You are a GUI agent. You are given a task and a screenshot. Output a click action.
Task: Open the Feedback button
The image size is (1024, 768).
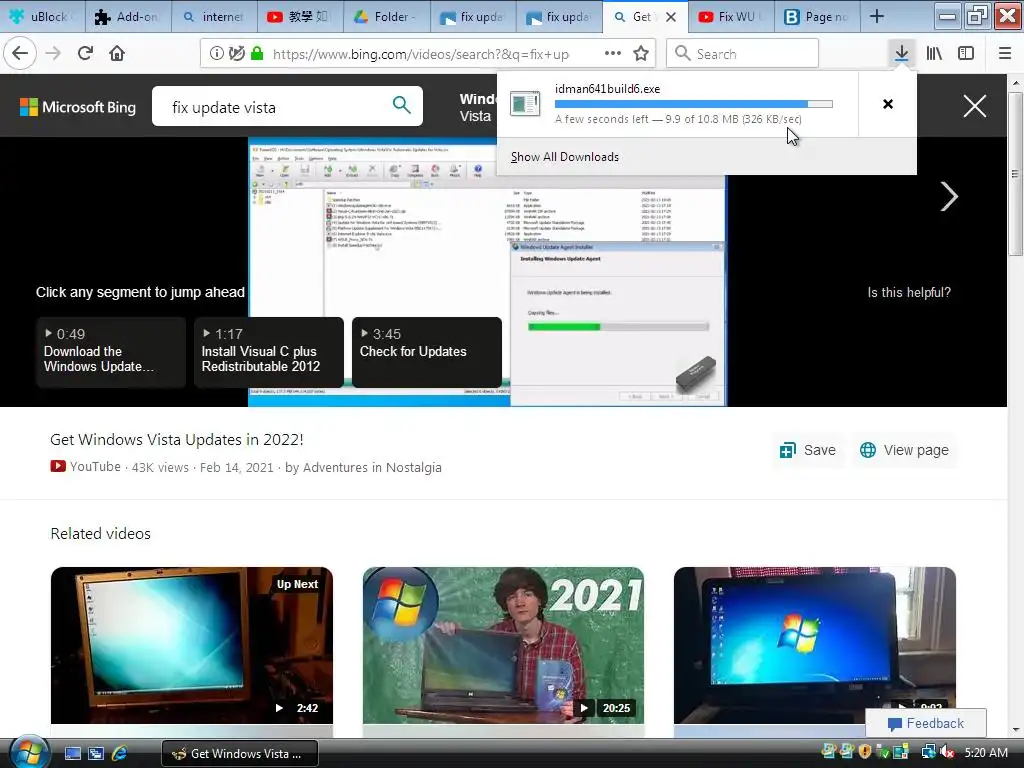pyautogui.click(x=925, y=723)
